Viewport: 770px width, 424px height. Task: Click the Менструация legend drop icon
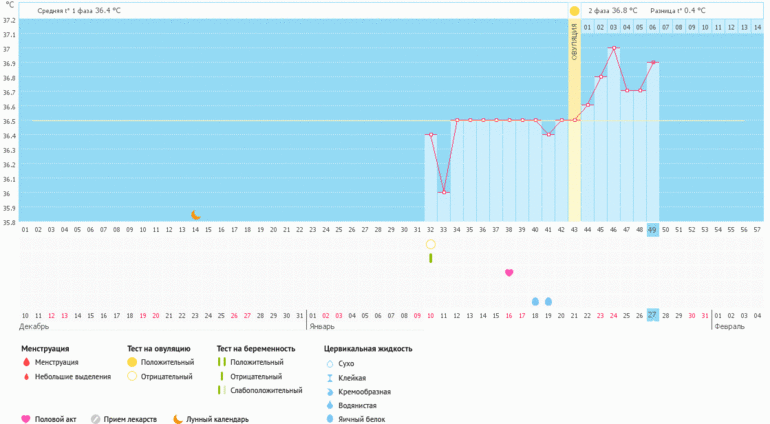(x=26, y=362)
